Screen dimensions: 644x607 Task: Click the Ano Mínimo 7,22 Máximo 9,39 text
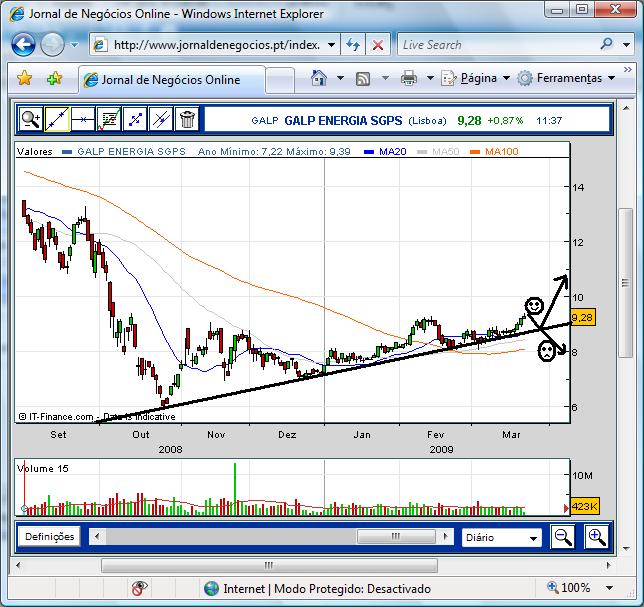point(274,152)
